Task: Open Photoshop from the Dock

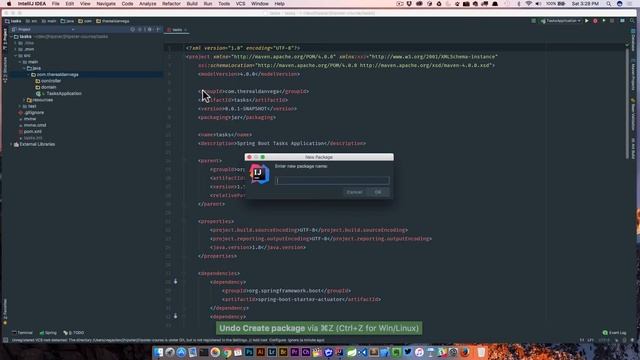Action: tap(249, 352)
